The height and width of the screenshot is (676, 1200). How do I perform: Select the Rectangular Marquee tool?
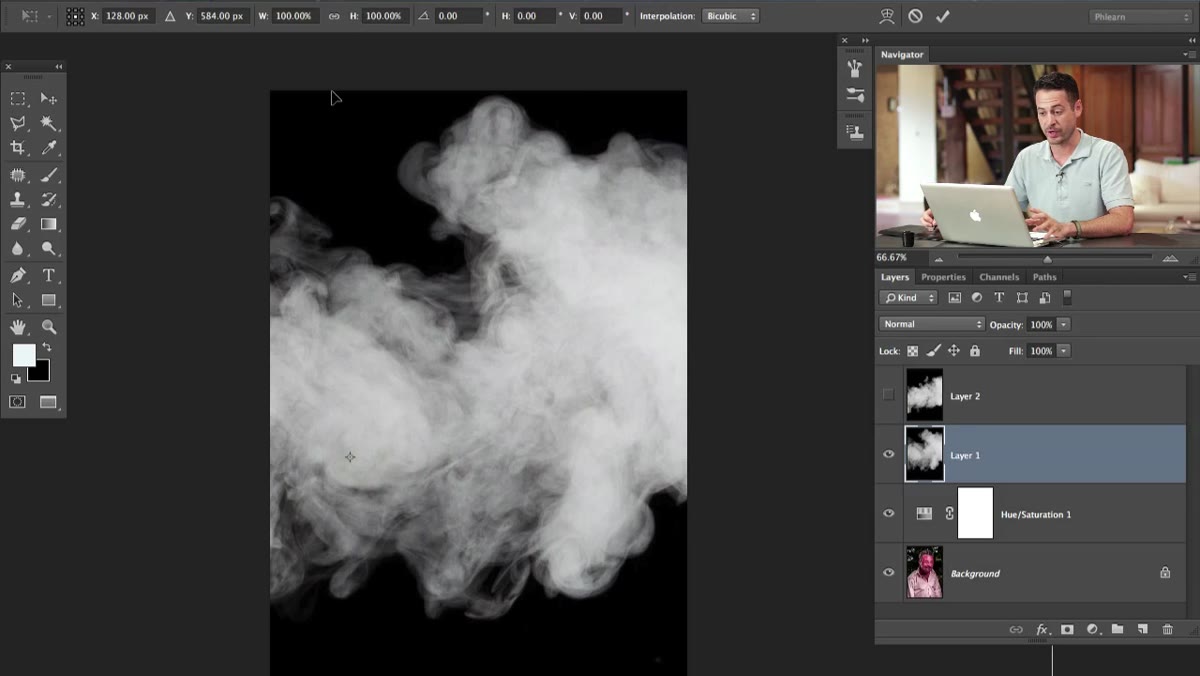[18, 98]
